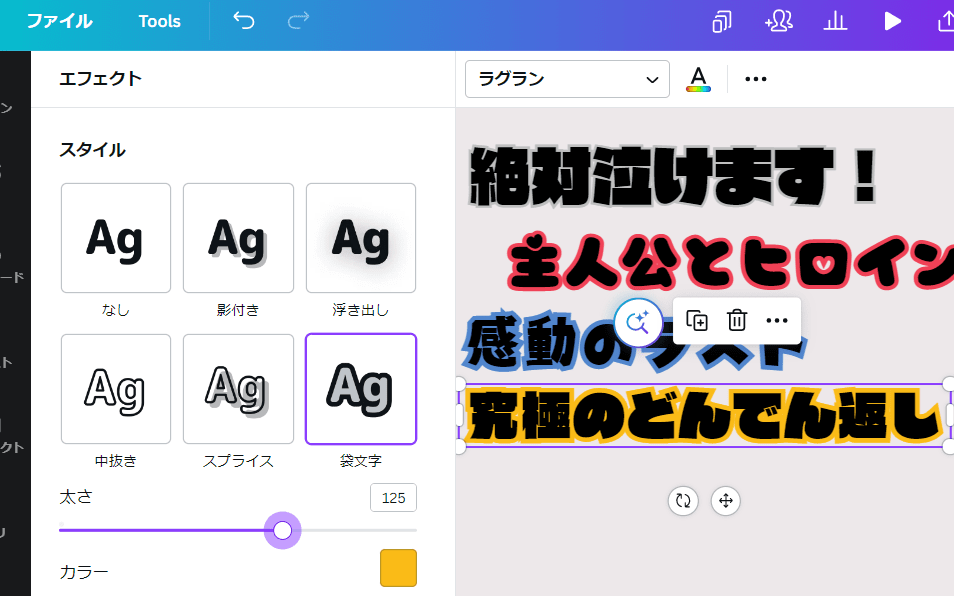
Task: Undo the last action
Action: [244, 21]
